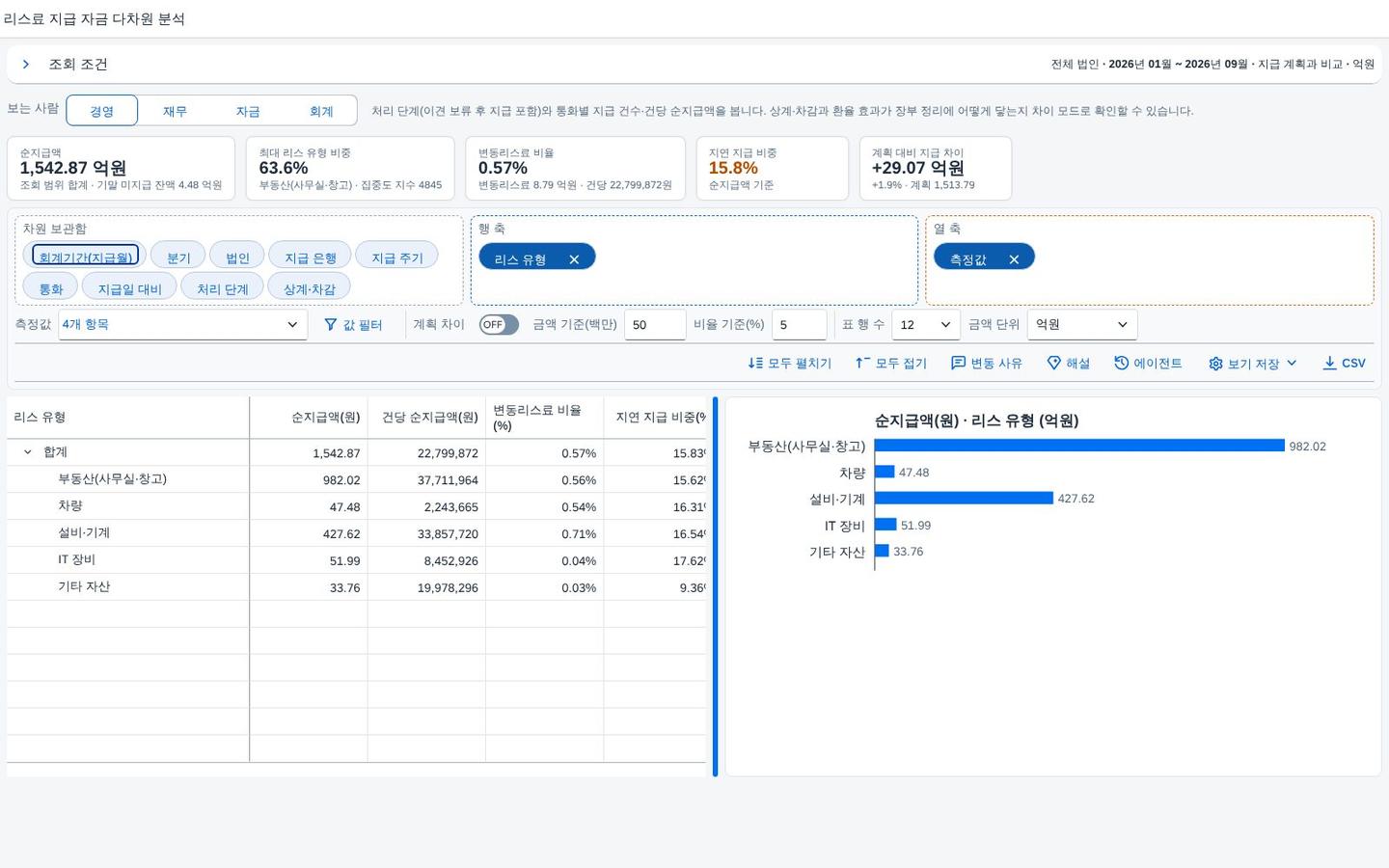
Task: Select the 지급일 대비 dimension chip
Action: pos(129,287)
